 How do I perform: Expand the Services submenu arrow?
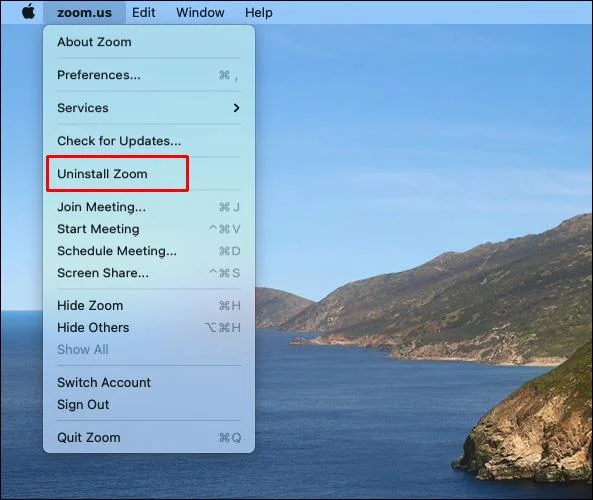236,108
